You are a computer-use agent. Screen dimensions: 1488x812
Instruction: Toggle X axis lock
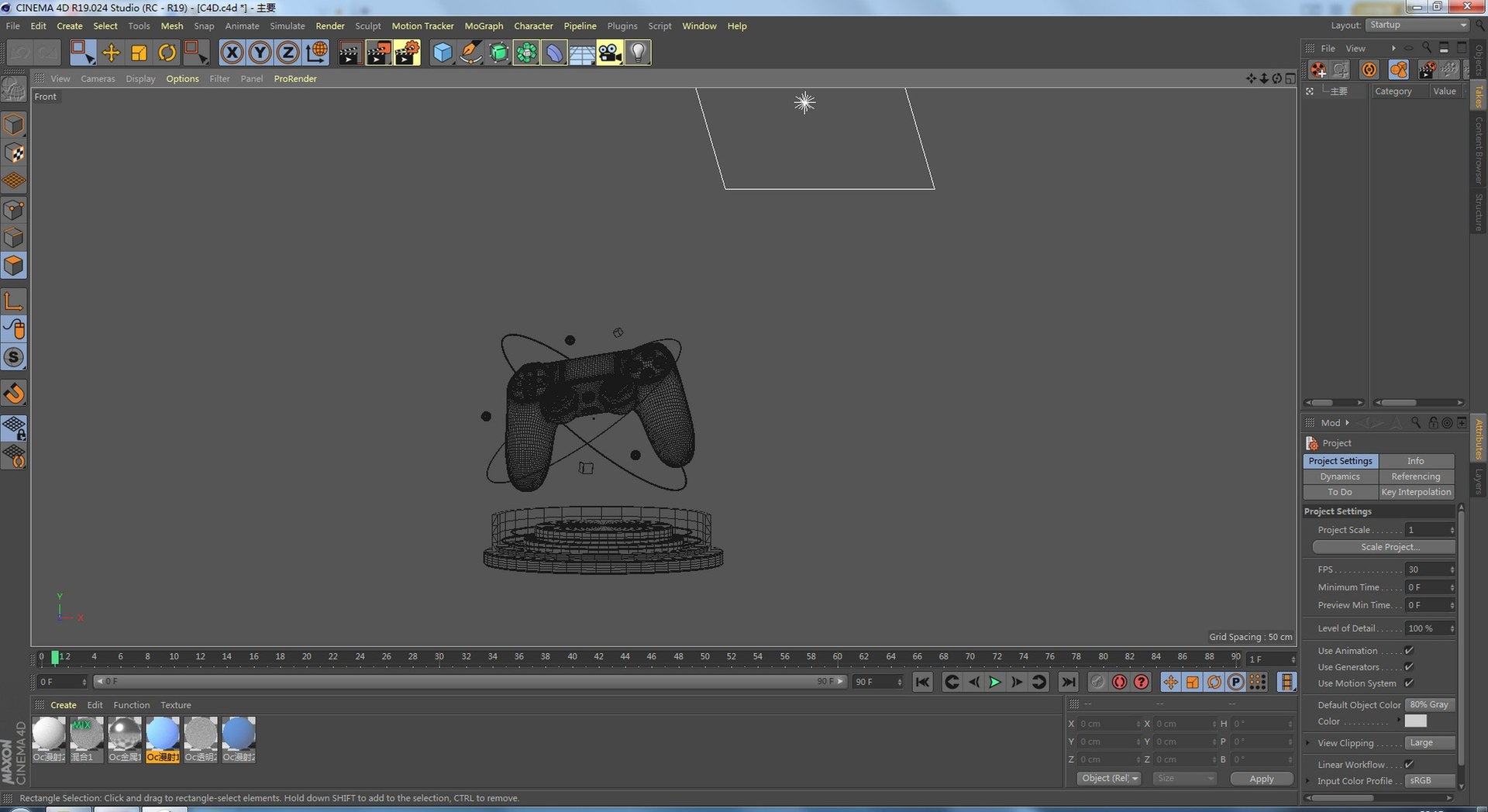[232, 53]
